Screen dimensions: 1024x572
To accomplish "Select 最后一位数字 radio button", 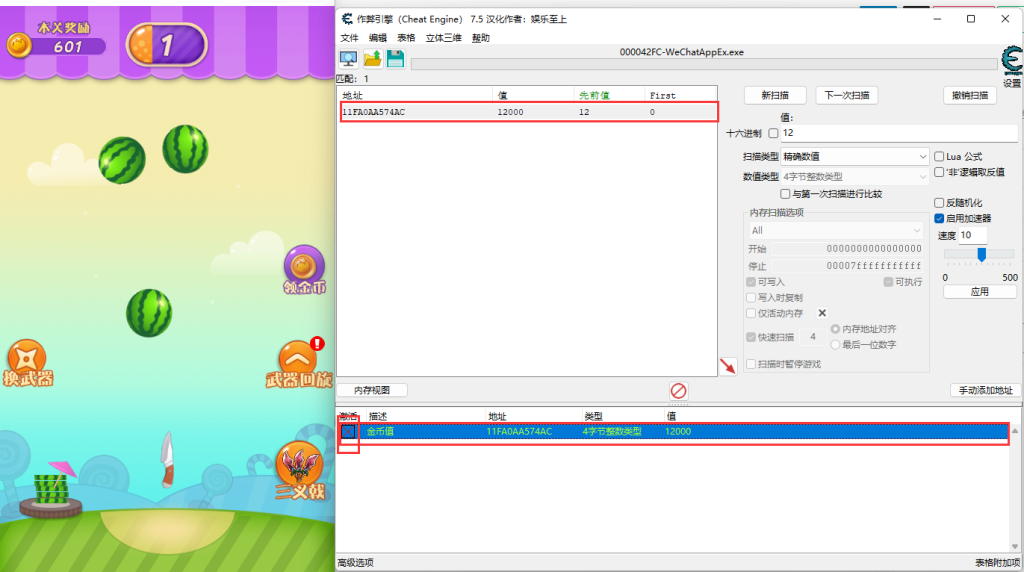I will tap(835, 345).
